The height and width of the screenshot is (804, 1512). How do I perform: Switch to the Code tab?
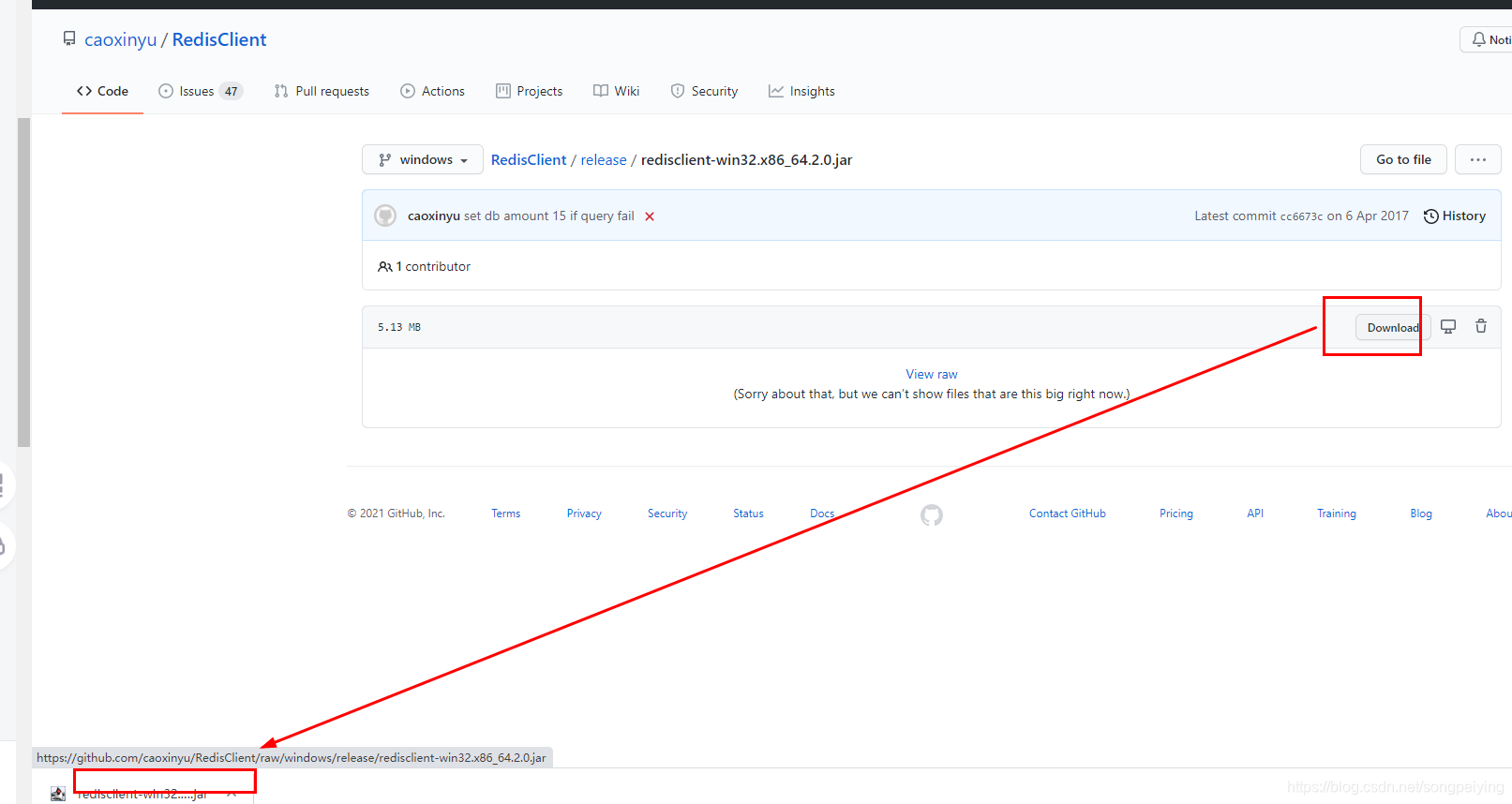[x=102, y=91]
